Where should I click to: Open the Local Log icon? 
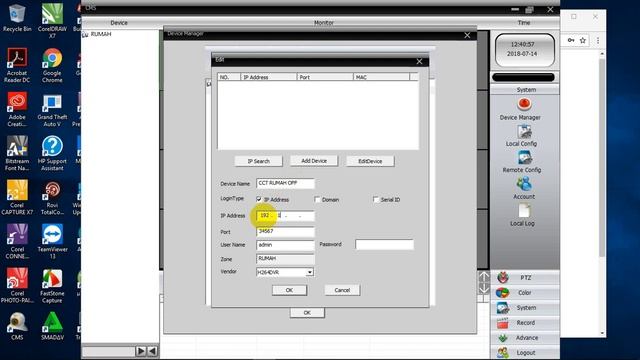524,211
